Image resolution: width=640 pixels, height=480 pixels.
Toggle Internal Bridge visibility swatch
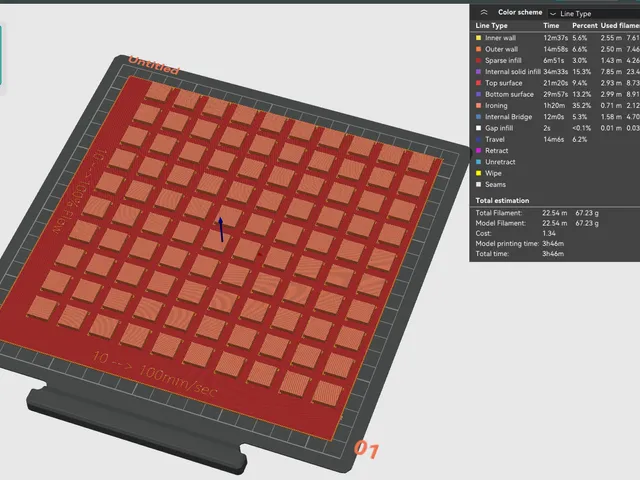[x=478, y=117]
